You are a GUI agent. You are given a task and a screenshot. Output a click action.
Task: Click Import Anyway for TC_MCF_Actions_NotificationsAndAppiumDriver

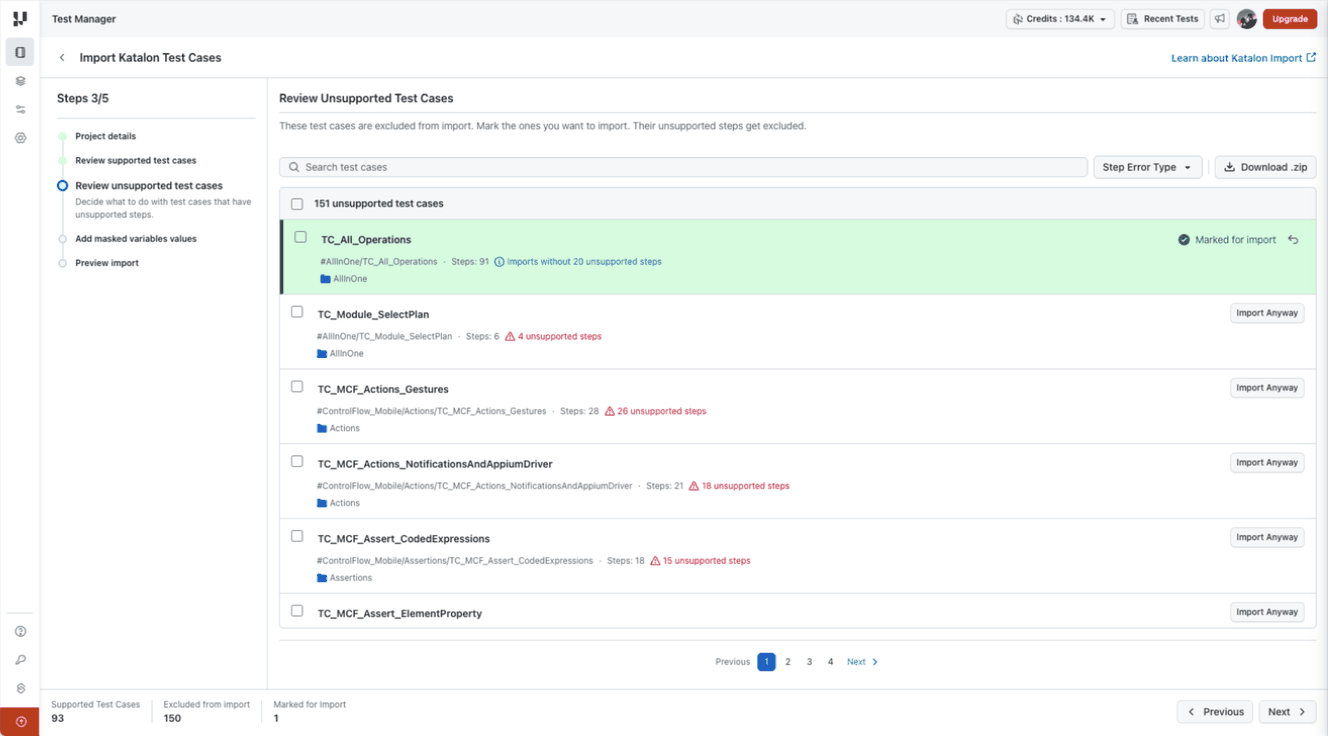click(1267, 462)
